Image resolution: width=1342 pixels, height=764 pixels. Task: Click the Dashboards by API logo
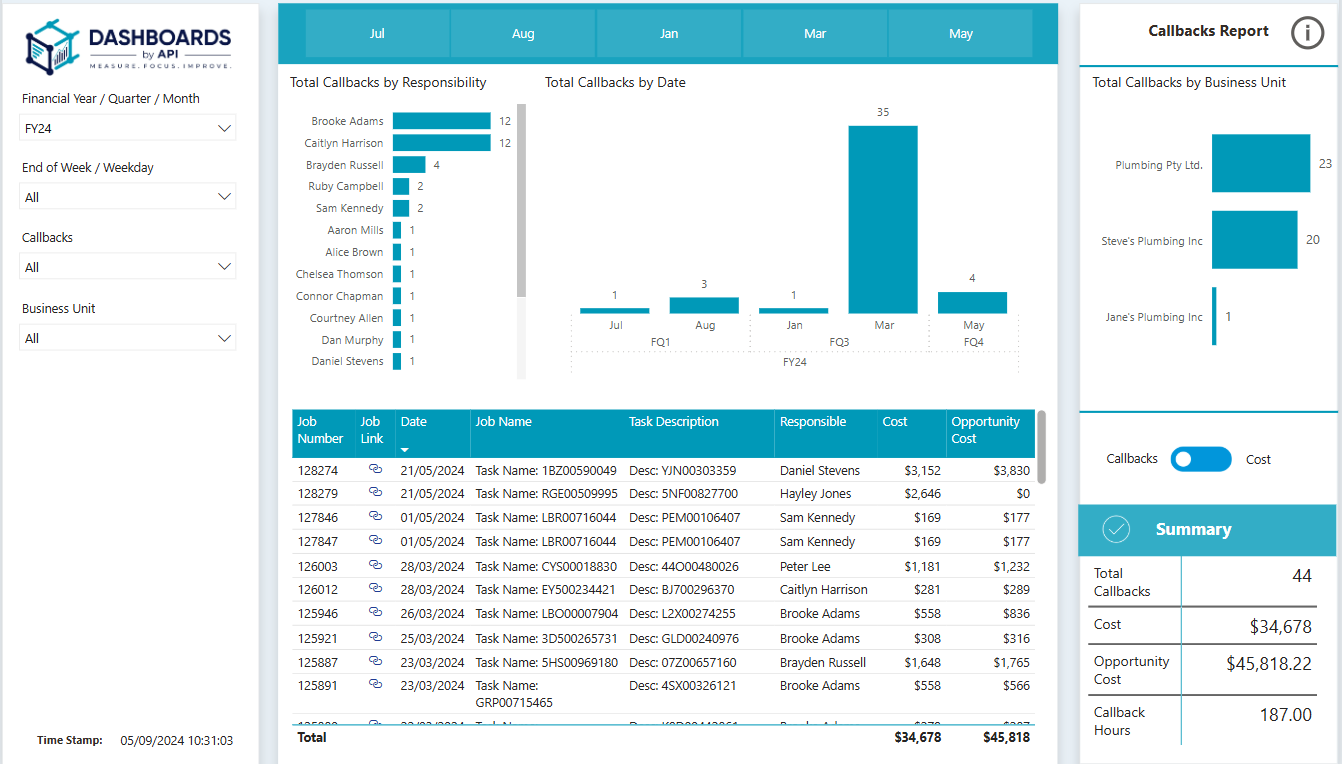(x=129, y=46)
